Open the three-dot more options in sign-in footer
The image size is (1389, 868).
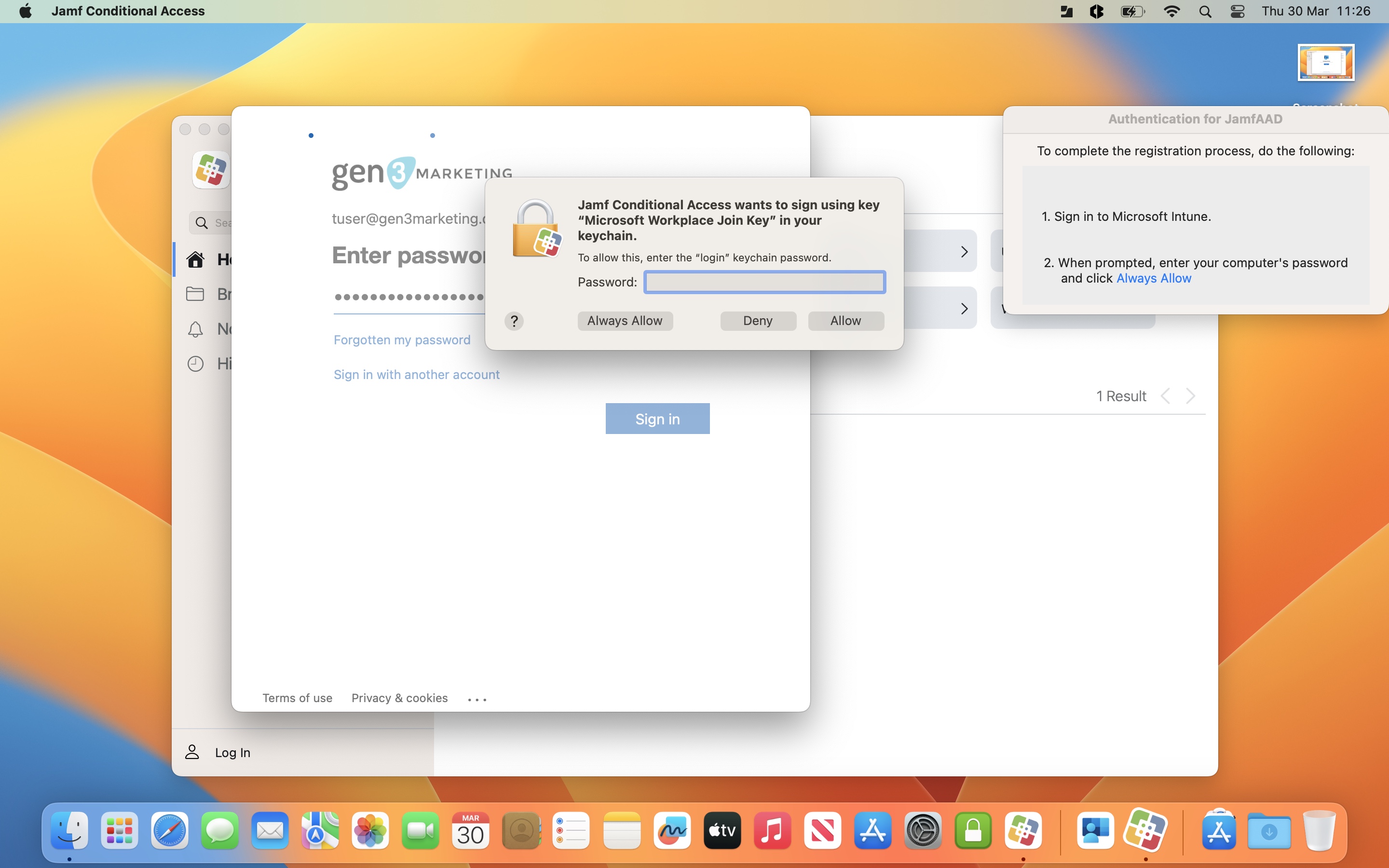(x=477, y=699)
